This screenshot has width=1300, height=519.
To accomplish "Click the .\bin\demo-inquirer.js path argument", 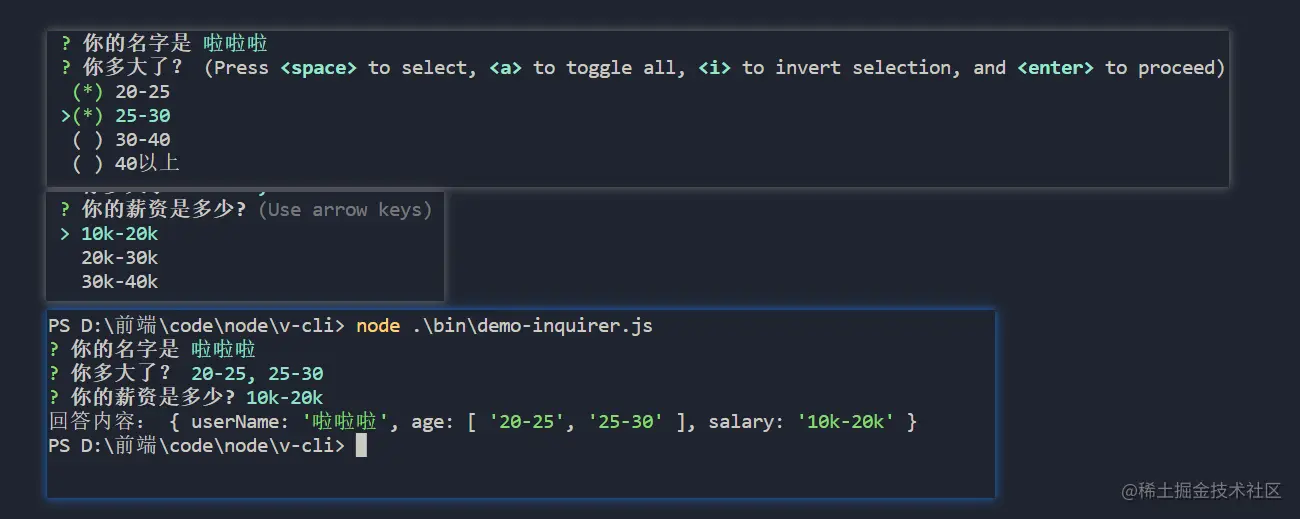I will pyautogui.click(x=532, y=326).
